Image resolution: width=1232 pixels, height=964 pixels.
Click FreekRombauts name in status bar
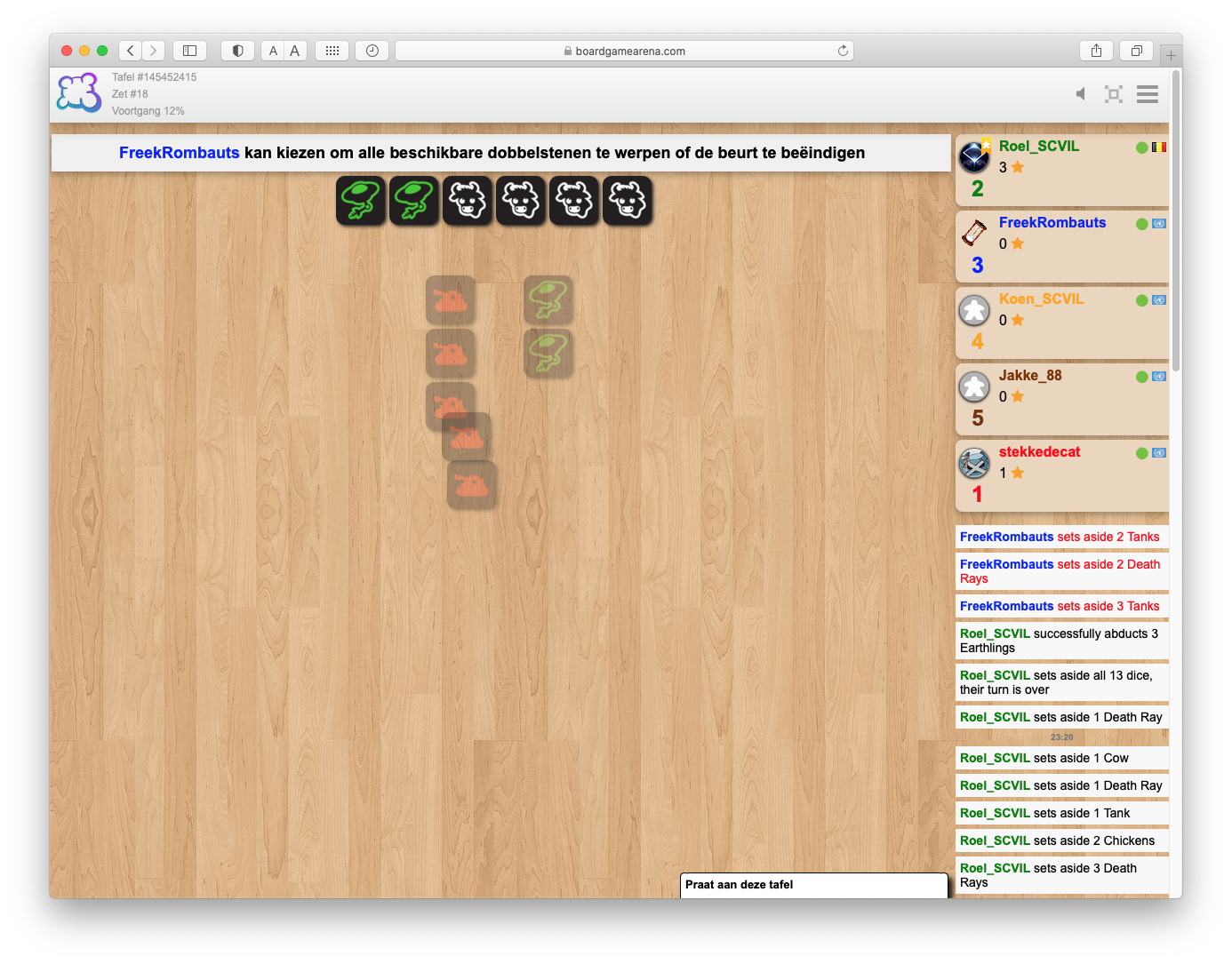click(x=179, y=153)
